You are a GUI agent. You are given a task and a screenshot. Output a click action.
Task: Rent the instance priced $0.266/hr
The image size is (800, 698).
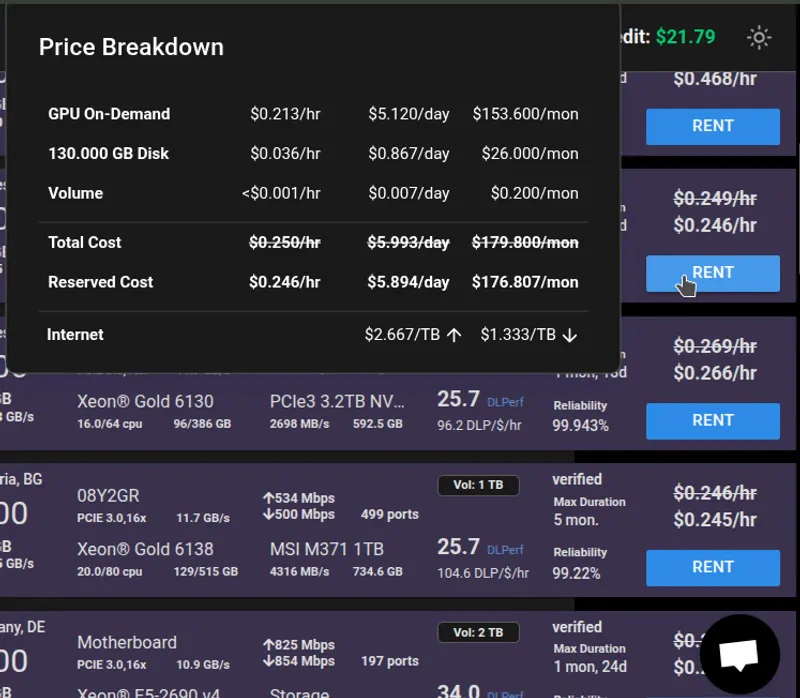[x=713, y=420]
